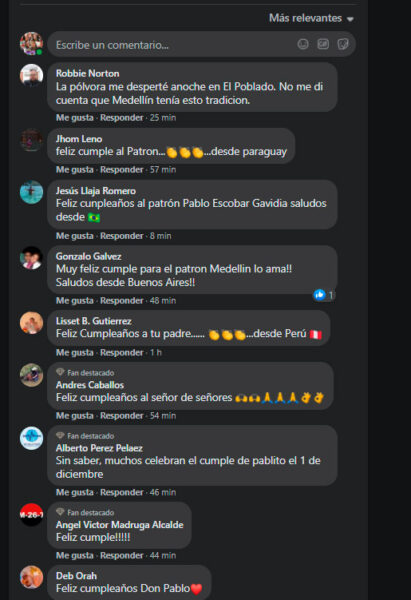Reply to Alberto Perez Pelaez's comment
411x600 pixels.
tap(122, 492)
